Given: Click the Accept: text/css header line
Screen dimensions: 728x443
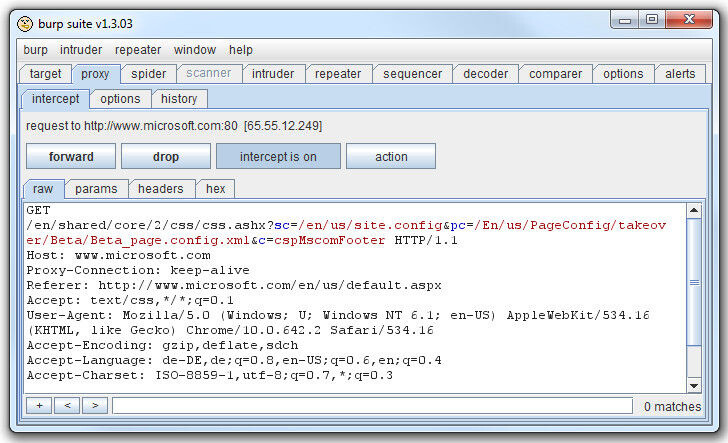Looking at the screenshot, I should tap(130, 300).
